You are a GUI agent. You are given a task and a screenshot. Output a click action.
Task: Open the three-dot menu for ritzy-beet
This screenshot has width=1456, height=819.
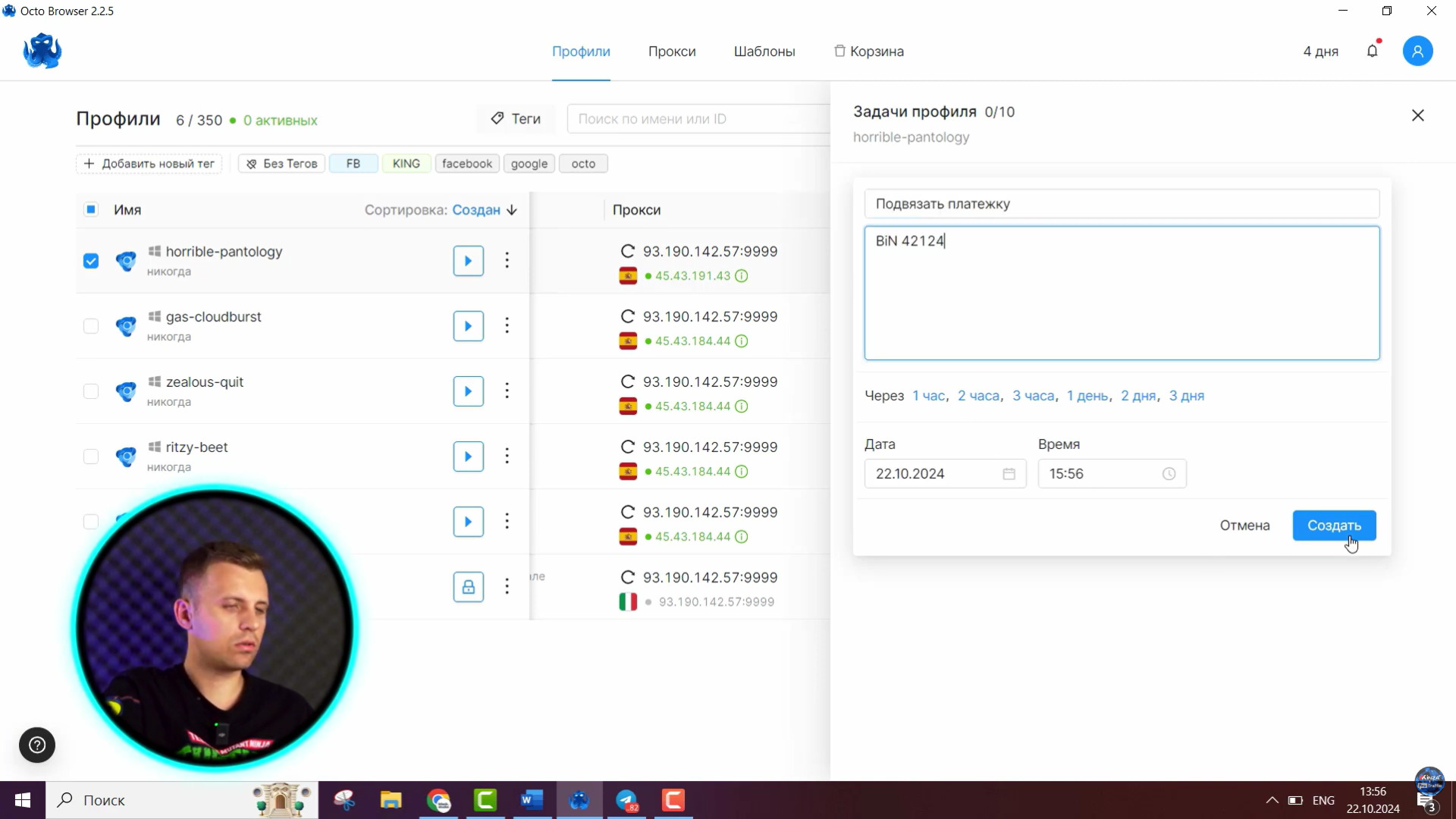(507, 457)
